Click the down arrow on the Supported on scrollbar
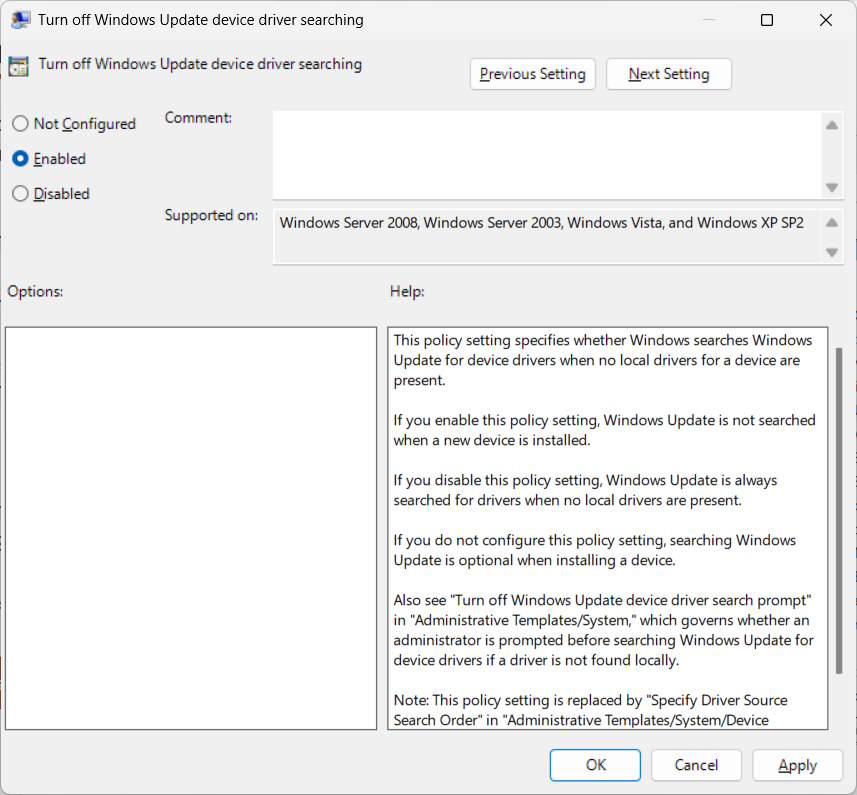 tap(831, 252)
